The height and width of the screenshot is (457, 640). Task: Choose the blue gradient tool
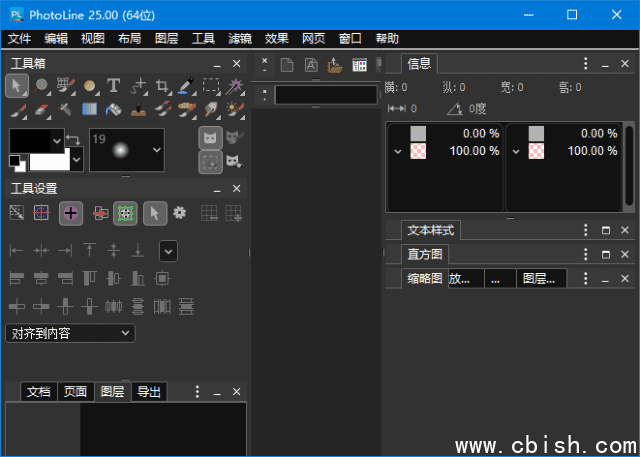click(x=89, y=109)
